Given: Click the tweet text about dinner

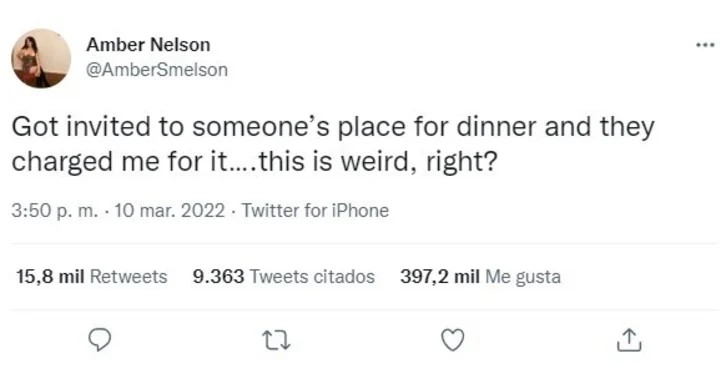Looking at the screenshot, I should pos(333,145).
